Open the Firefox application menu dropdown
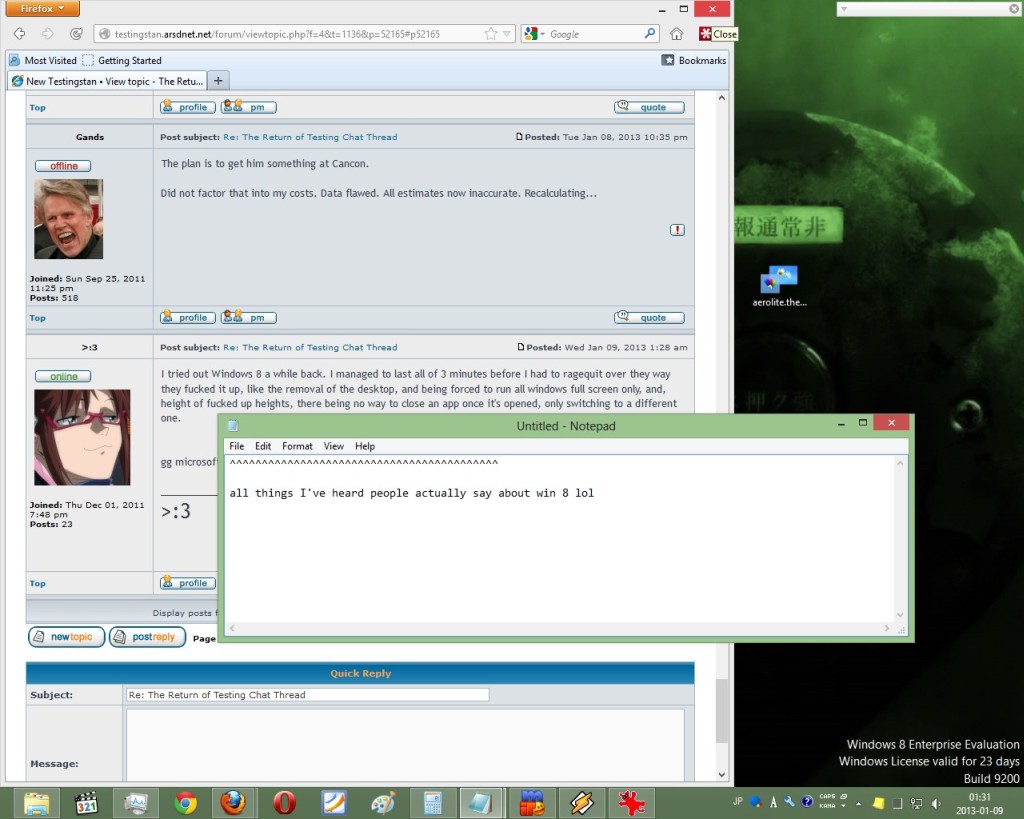Image resolution: width=1024 pixels, height=819 pixels. click(42, 9)
